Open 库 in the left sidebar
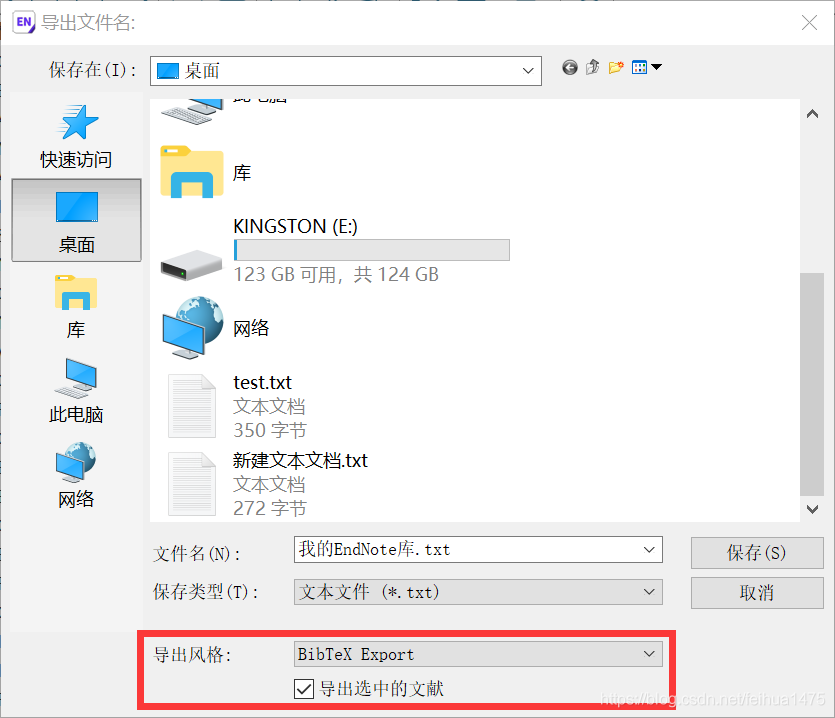This screenshot has height=718, width=835. point(76,307)
